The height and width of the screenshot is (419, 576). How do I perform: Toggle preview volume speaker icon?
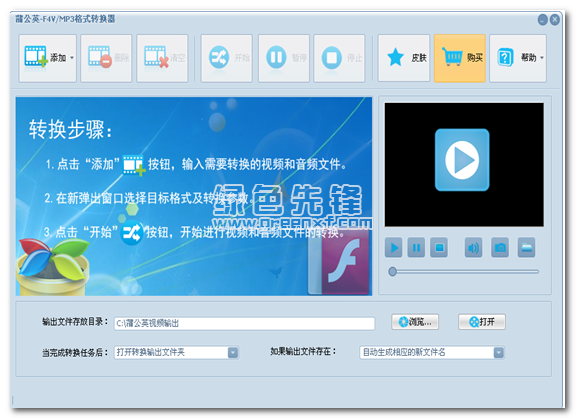click(x=473, y=248)
